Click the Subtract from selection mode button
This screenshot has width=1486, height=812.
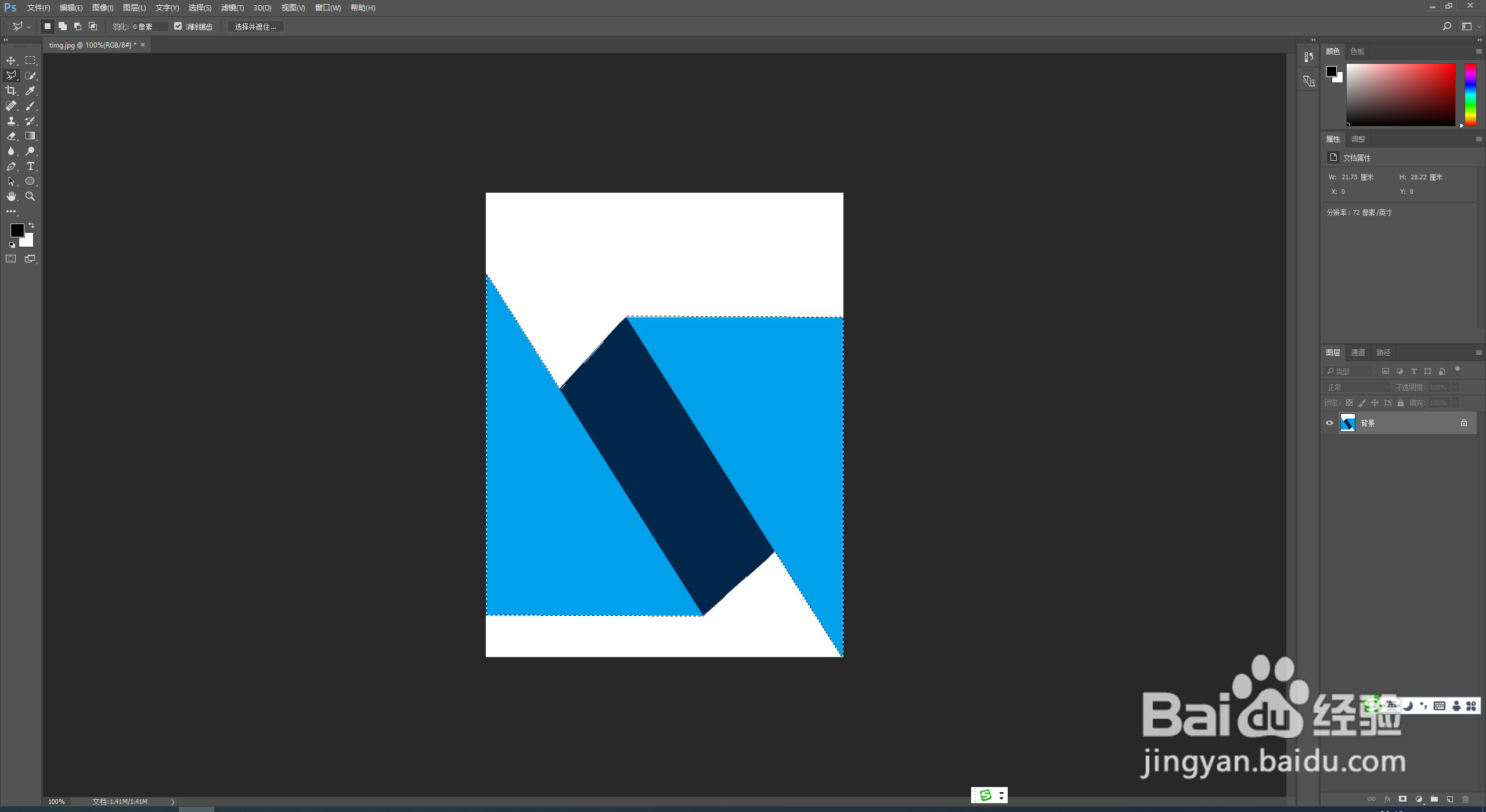coord(78,26)
